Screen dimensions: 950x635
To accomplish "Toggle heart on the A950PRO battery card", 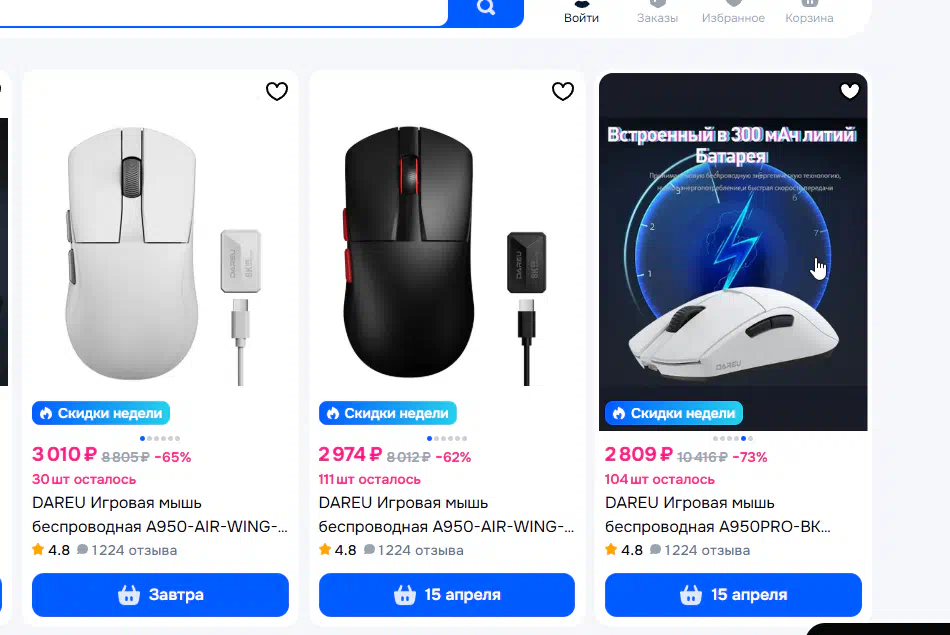I will point(849,92).
